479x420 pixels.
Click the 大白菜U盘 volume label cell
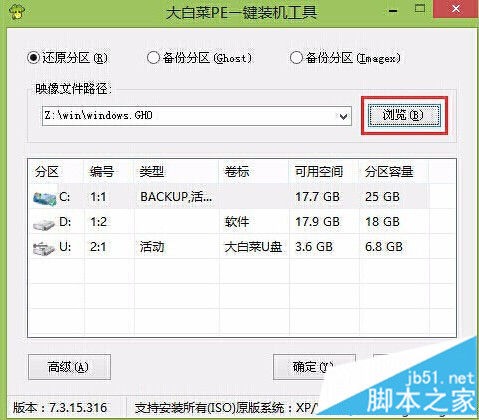point(253,247)
